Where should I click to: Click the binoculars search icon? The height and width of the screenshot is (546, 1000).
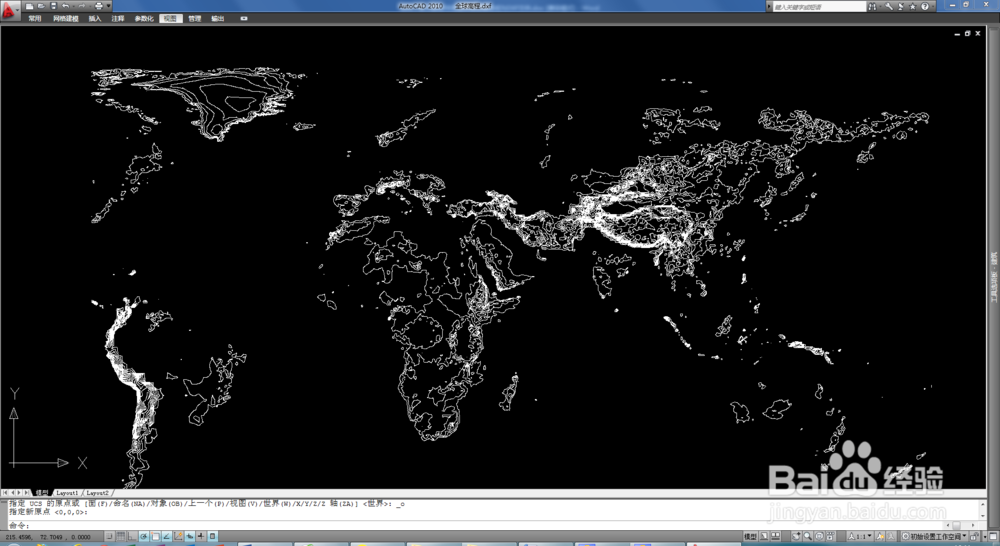(872, 6)
